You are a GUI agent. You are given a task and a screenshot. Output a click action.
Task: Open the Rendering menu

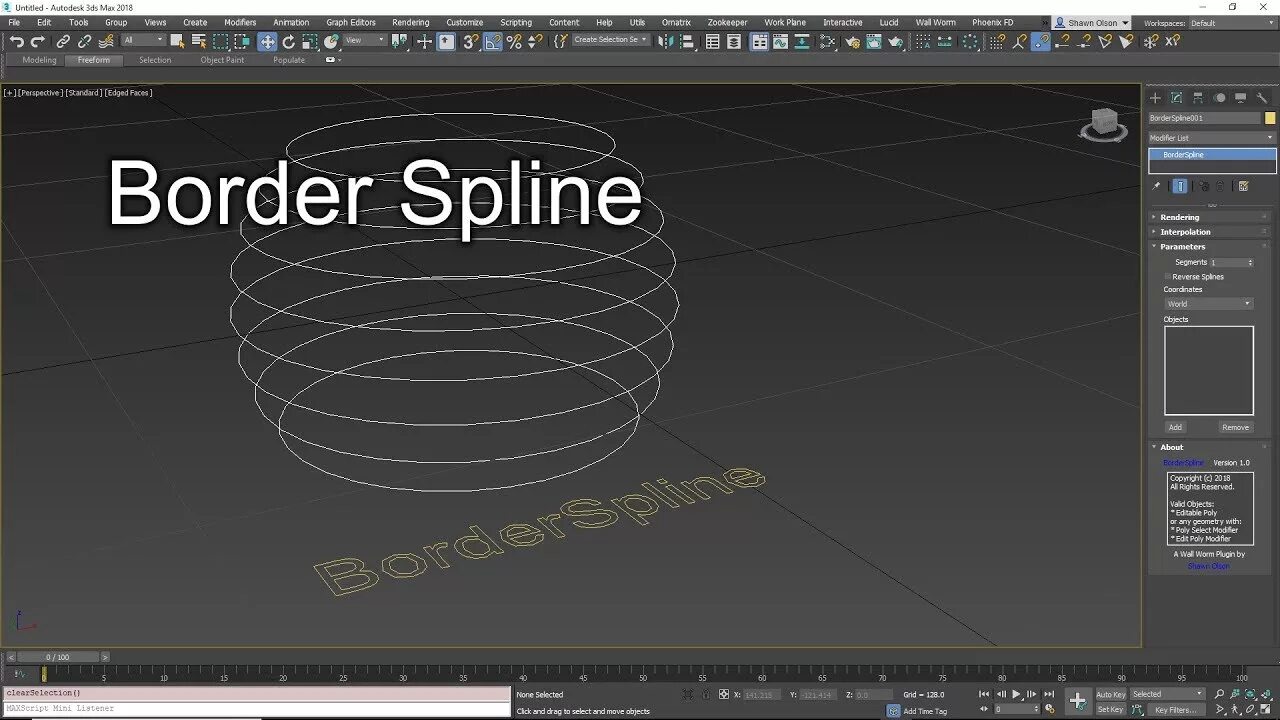[x=410, y=22]
